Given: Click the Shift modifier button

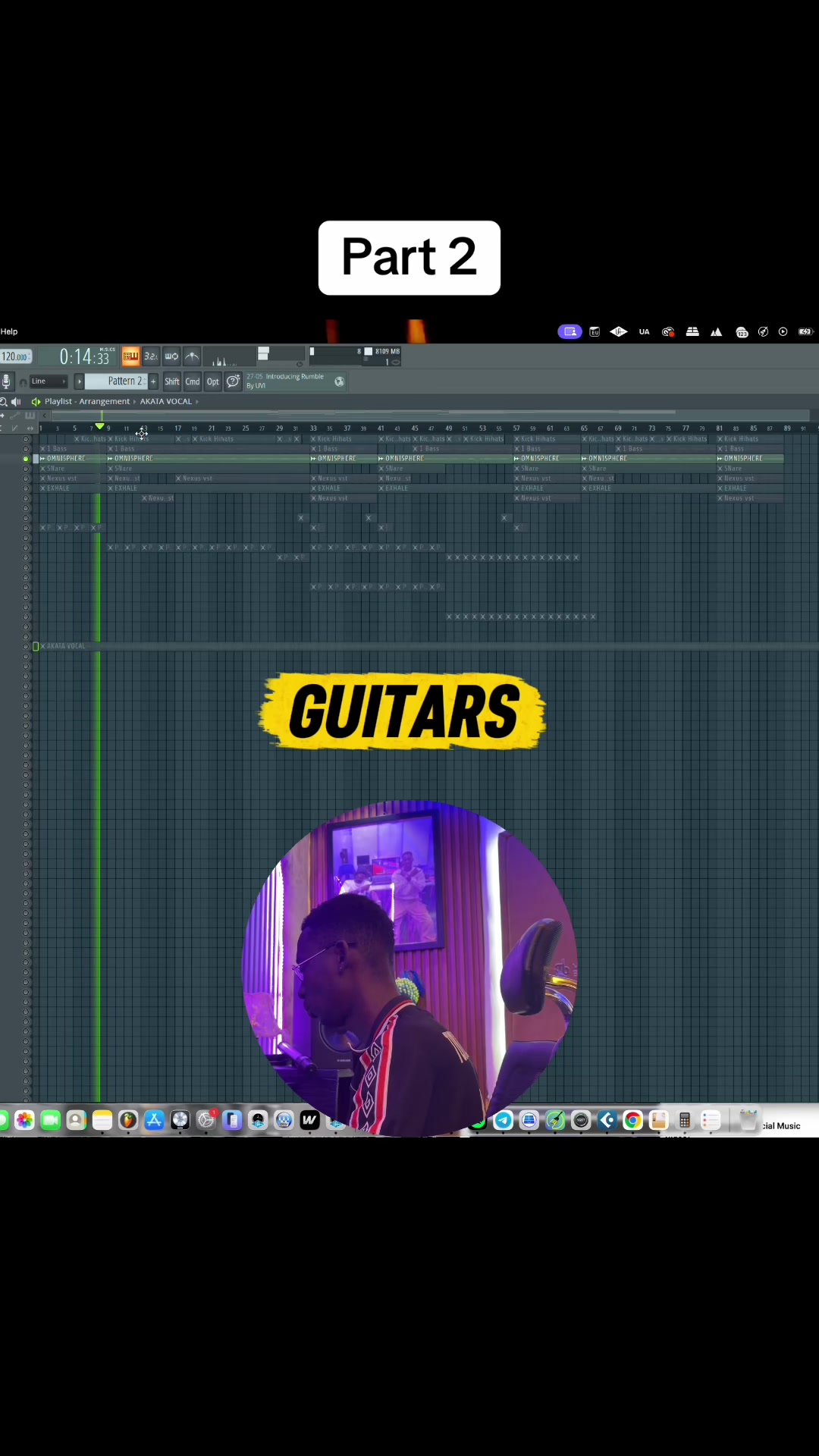Looking at the screenshot, I should (x=172, y=381).
